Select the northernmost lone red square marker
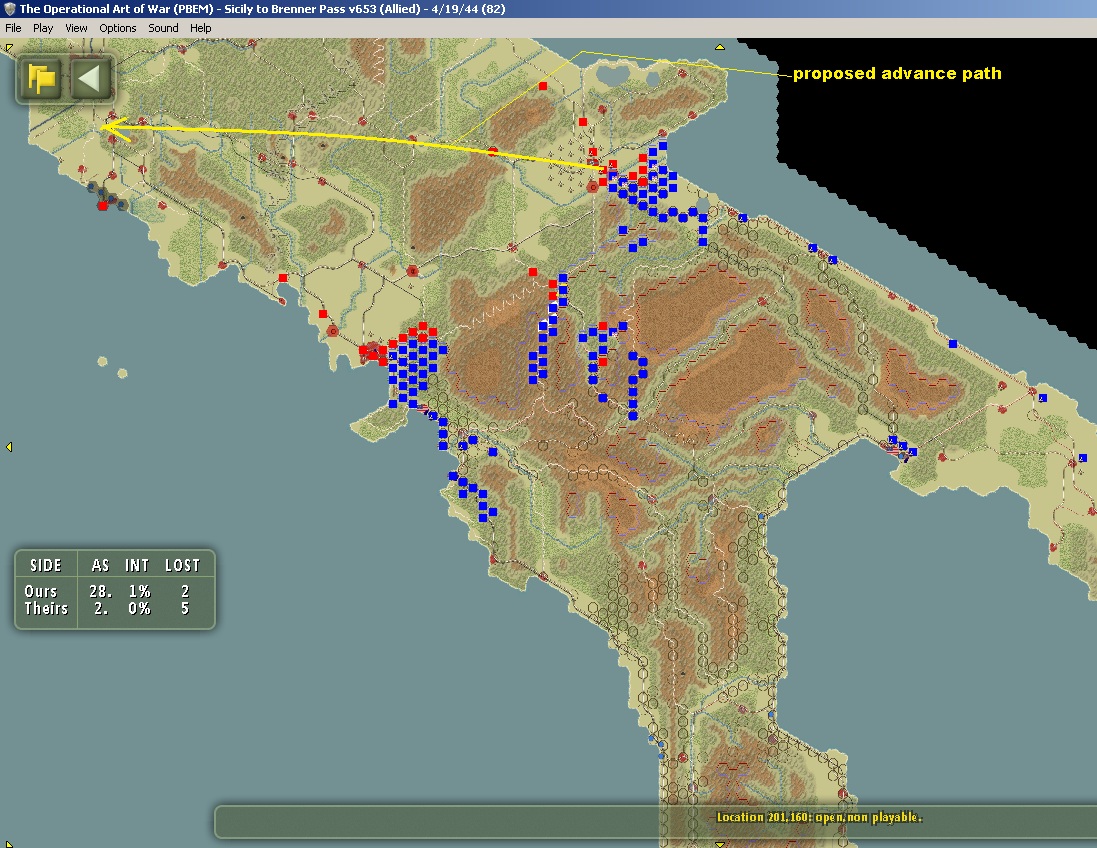Viewport: 1097px width, 848px height. (543, 86)
